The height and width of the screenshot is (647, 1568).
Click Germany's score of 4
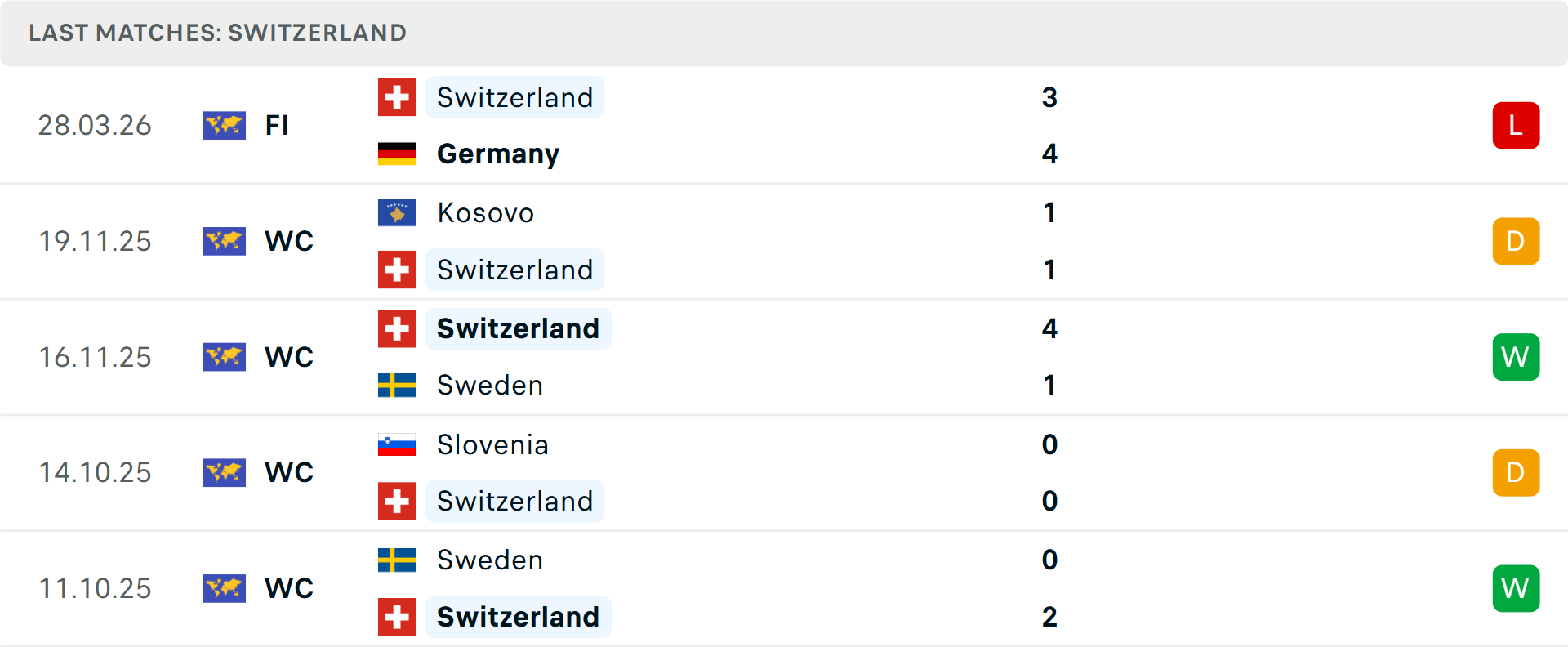(x=1049, y=154)
